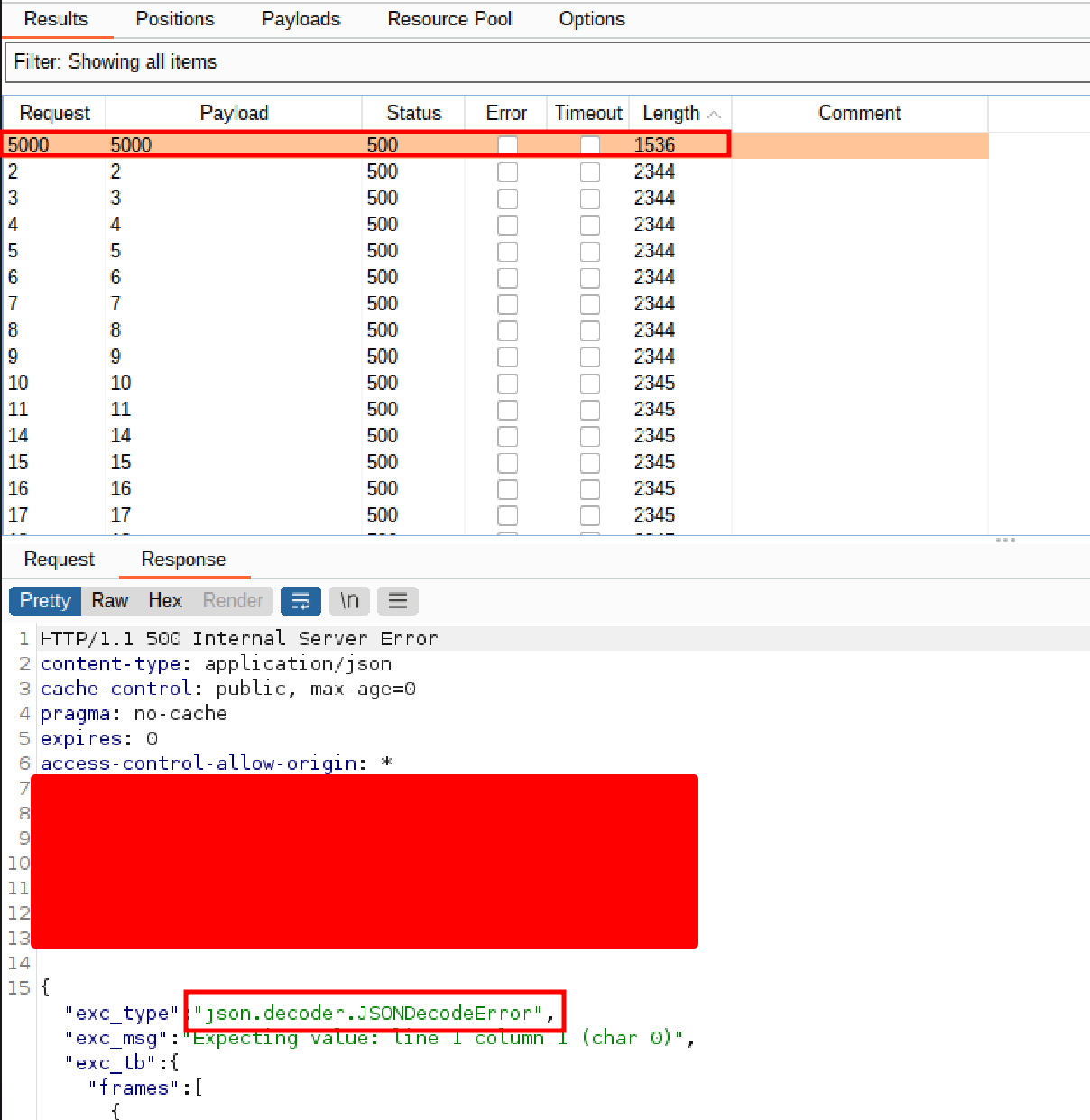The width and height of the screenshot is (1090, 1120).
Task: Toggle Timeout checkbox in request 14 row
Action: [590, 437]
